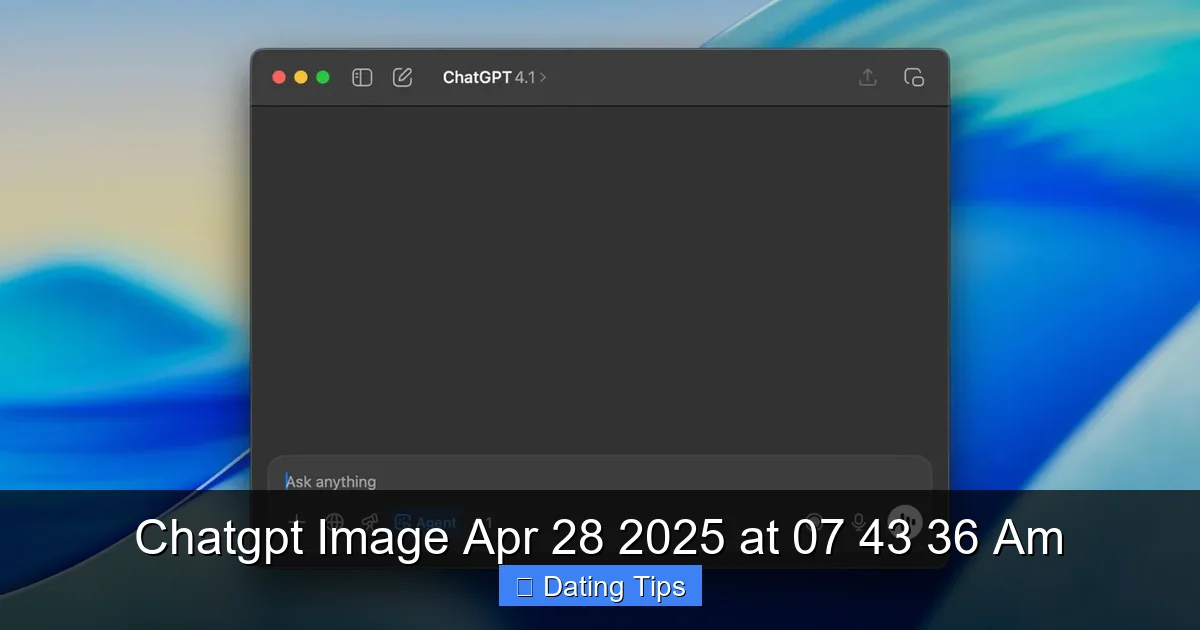Open the companion window icon in title bar

click(914, 77)
